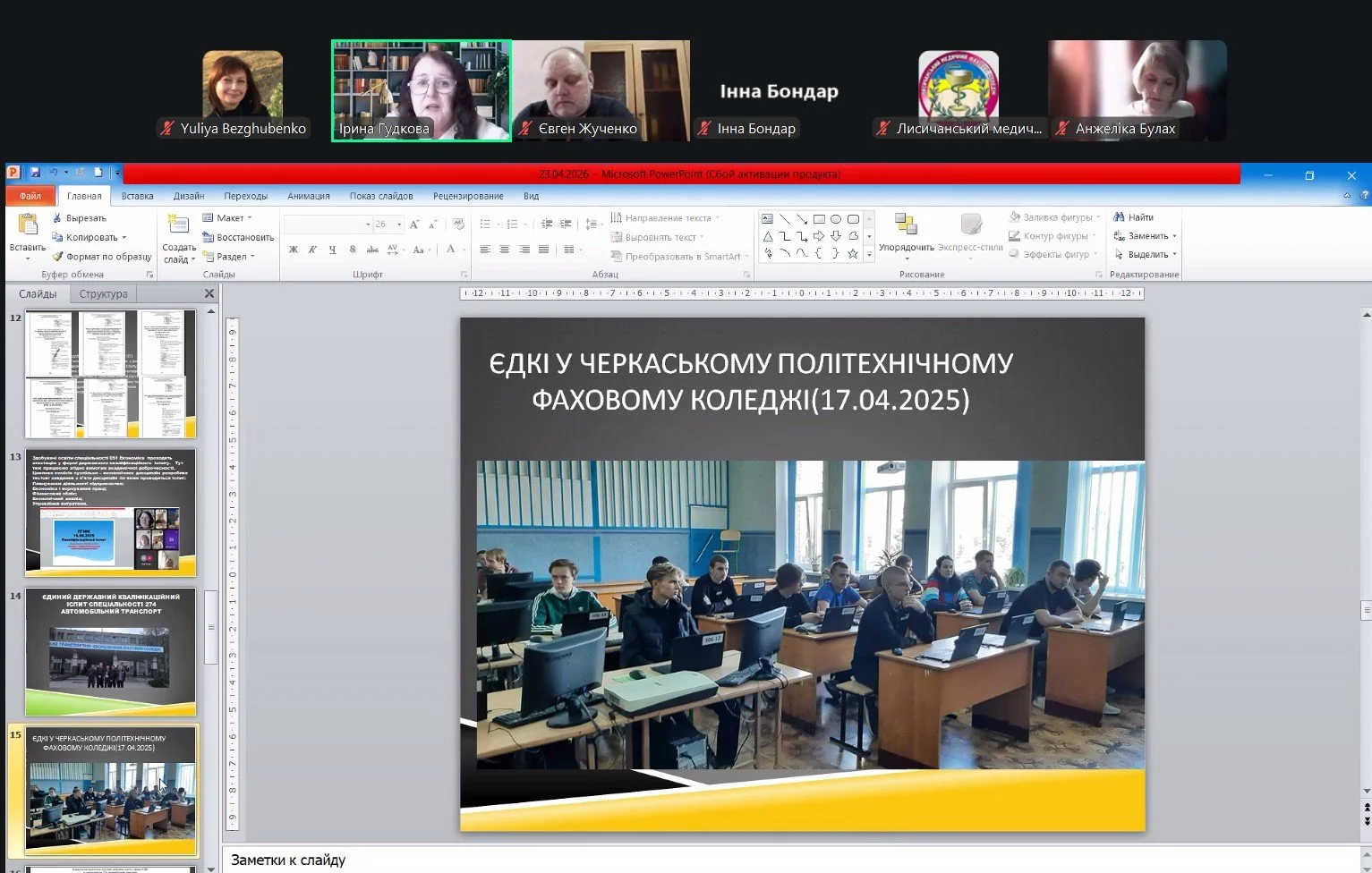The image size is (1372, 873).
Task: Close the slides pane with X
Action: point(209,293)
